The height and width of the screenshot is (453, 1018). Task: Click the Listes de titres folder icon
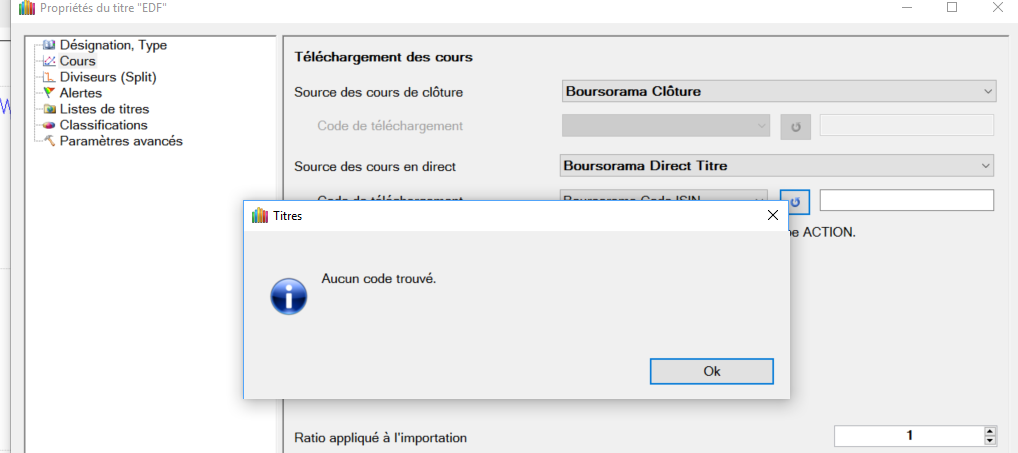tap(49, 109)
